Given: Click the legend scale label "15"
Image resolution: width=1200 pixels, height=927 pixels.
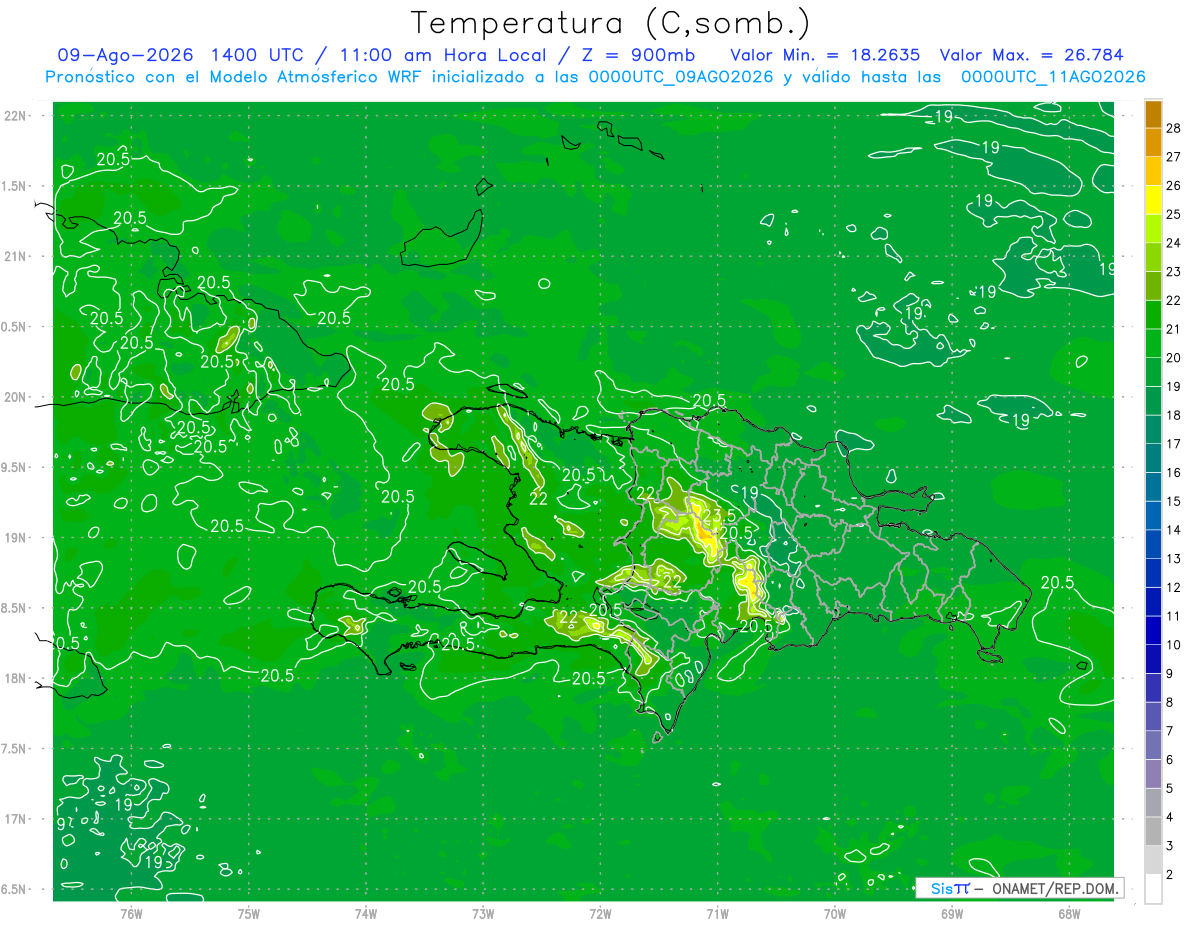Looking at the screenshot, I should click(1175, 501).
